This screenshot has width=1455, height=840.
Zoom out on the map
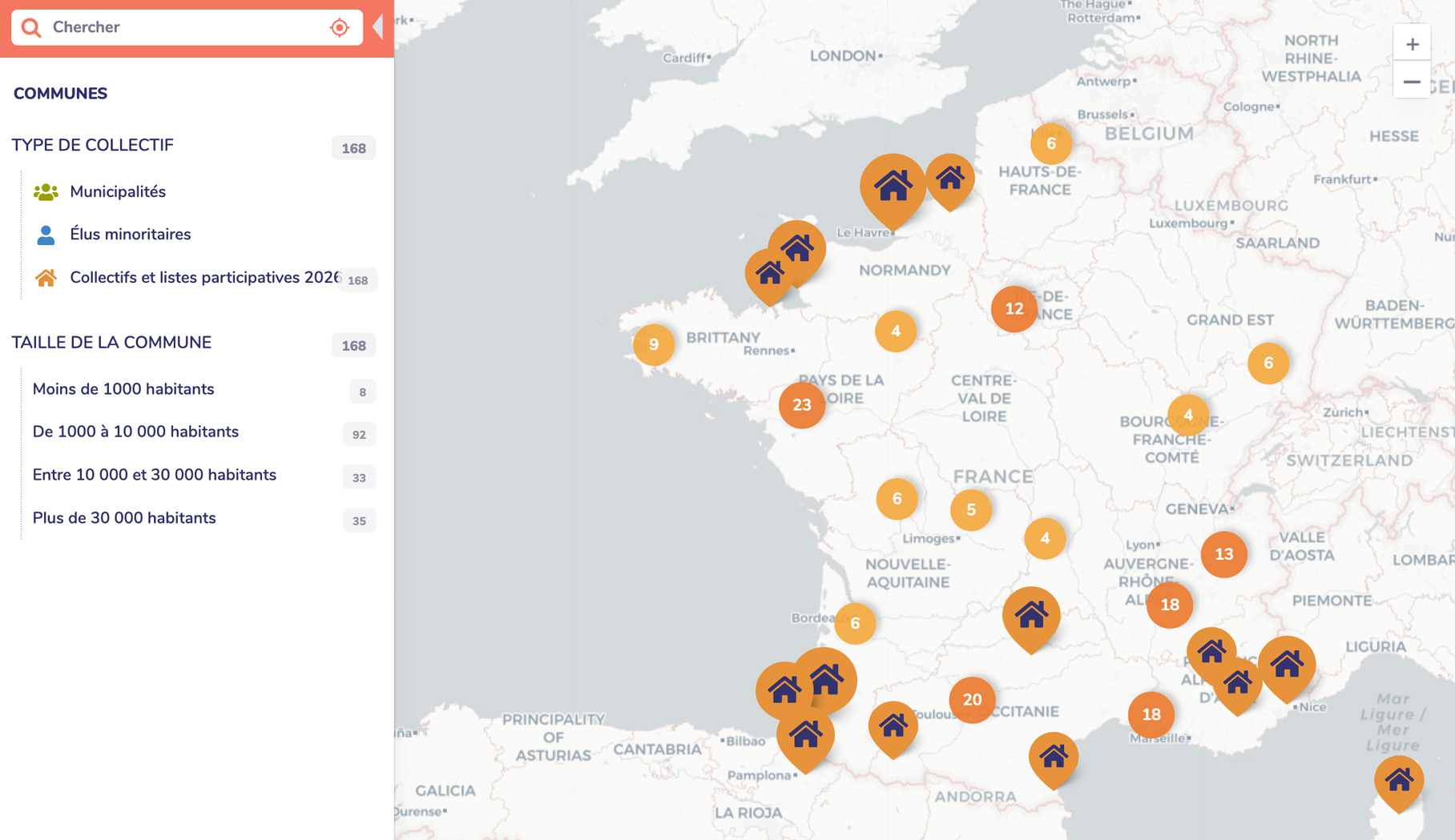[1412, 82]
